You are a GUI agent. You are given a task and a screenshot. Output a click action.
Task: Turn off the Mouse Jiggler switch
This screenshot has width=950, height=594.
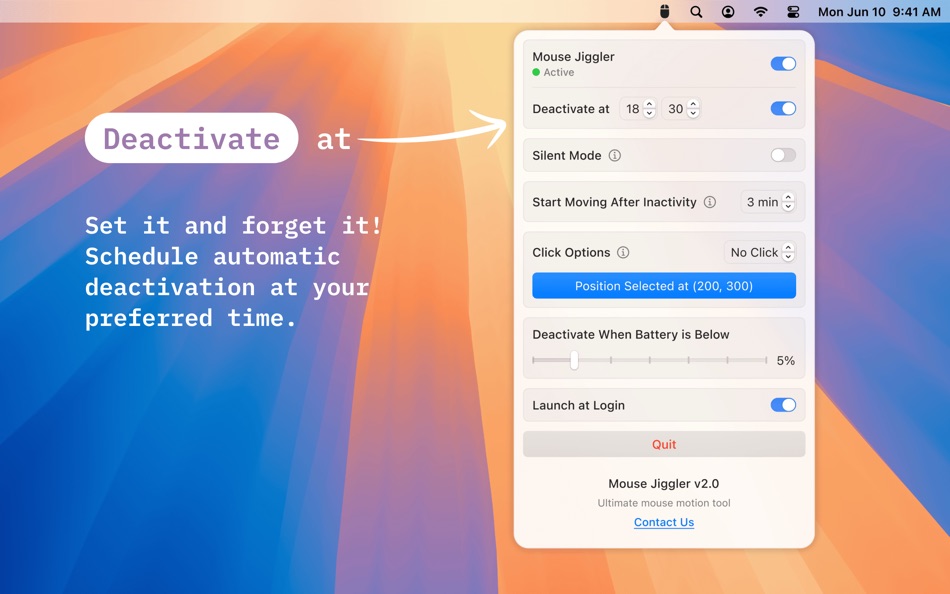point(783,64)
